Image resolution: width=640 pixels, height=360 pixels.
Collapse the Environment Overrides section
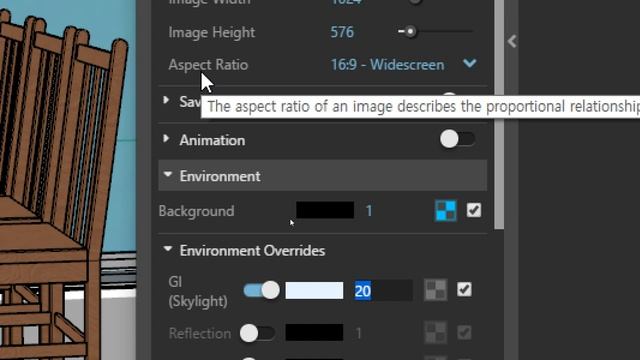tap(168, 249)
